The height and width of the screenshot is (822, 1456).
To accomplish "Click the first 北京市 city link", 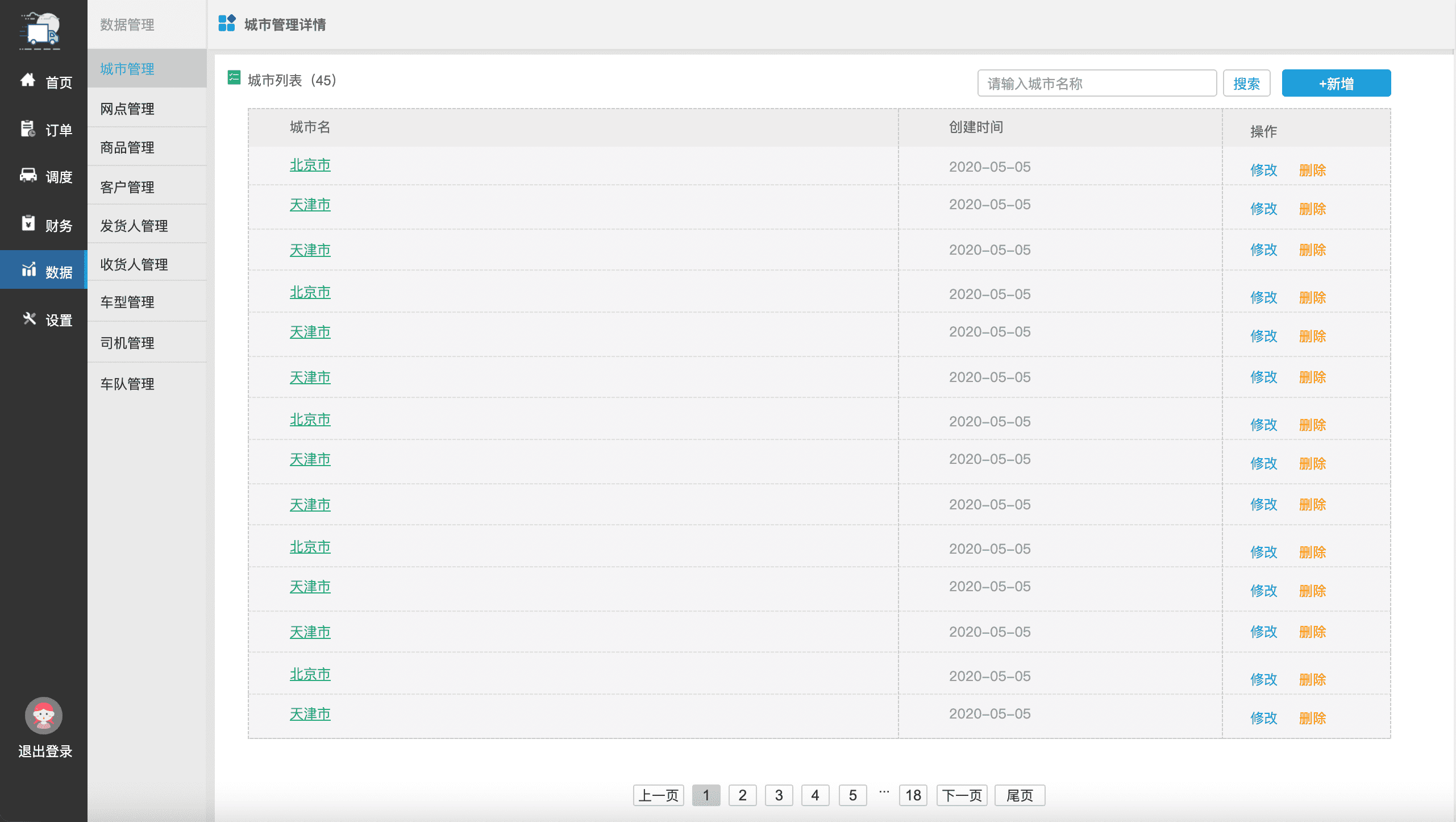I will (x=310, y=165).
